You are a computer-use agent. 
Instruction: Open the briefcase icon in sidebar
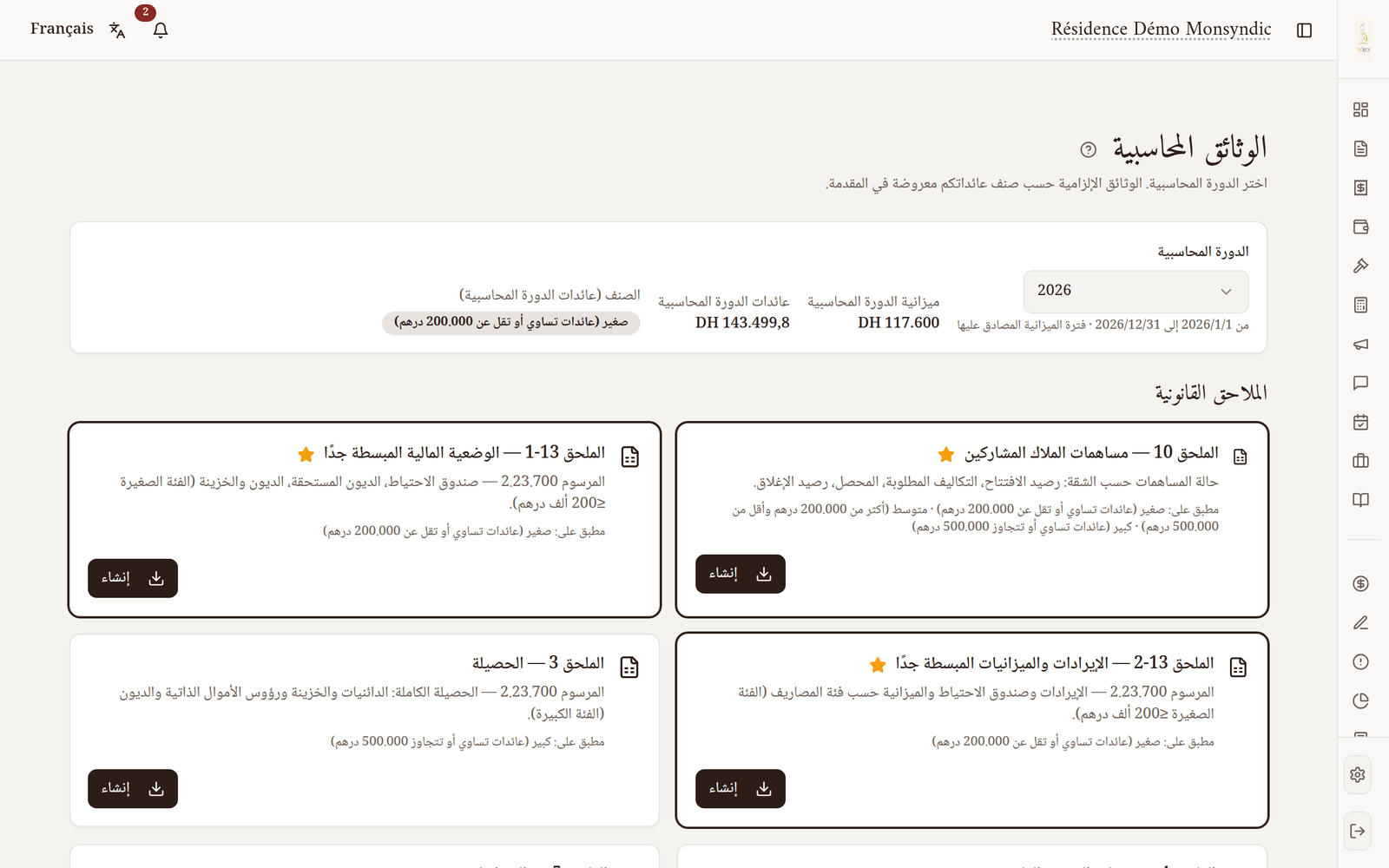click(x=1360, y=461)
